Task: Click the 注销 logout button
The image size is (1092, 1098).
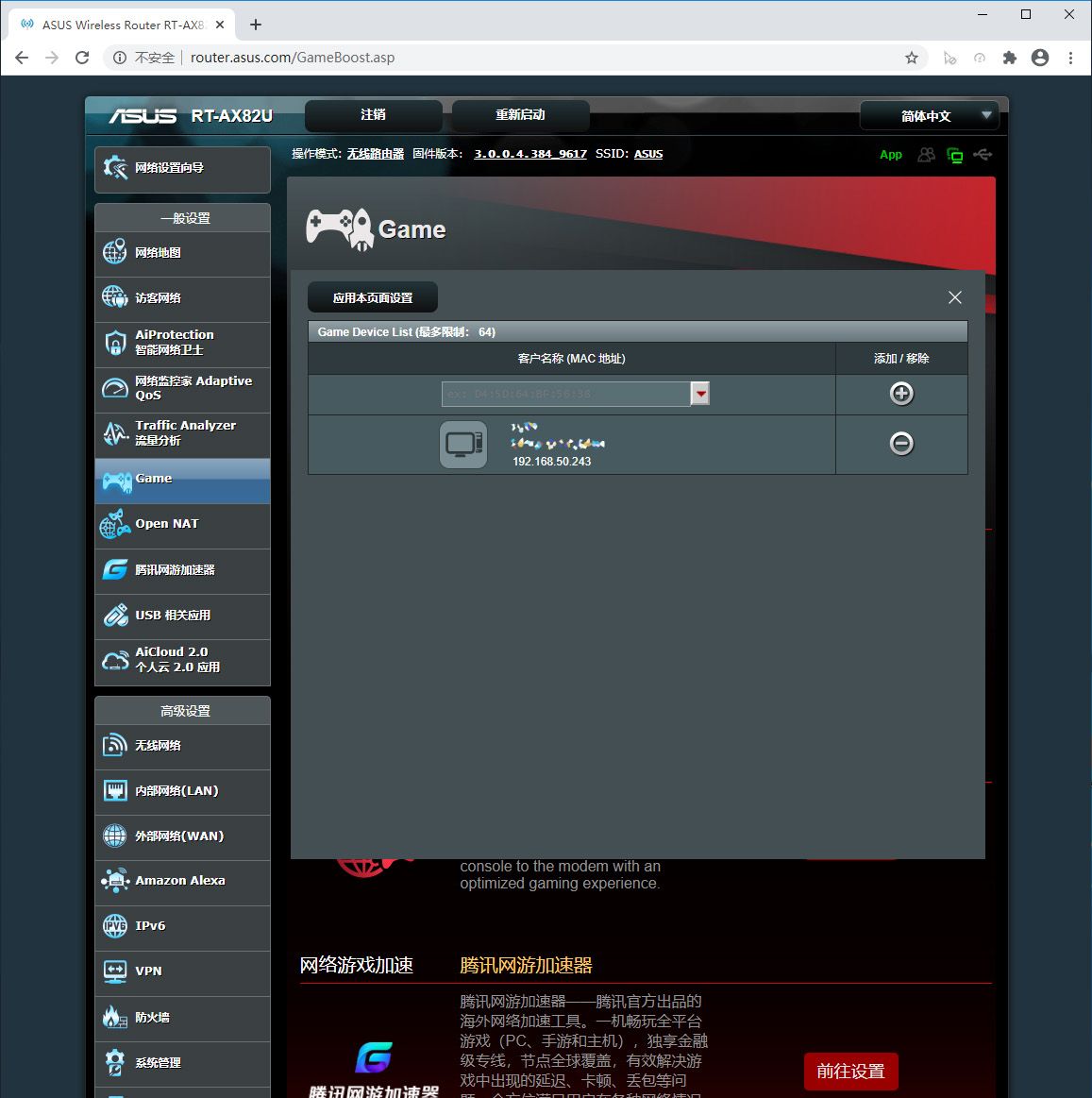Action: pyautogui.click(x=373, y=115)
